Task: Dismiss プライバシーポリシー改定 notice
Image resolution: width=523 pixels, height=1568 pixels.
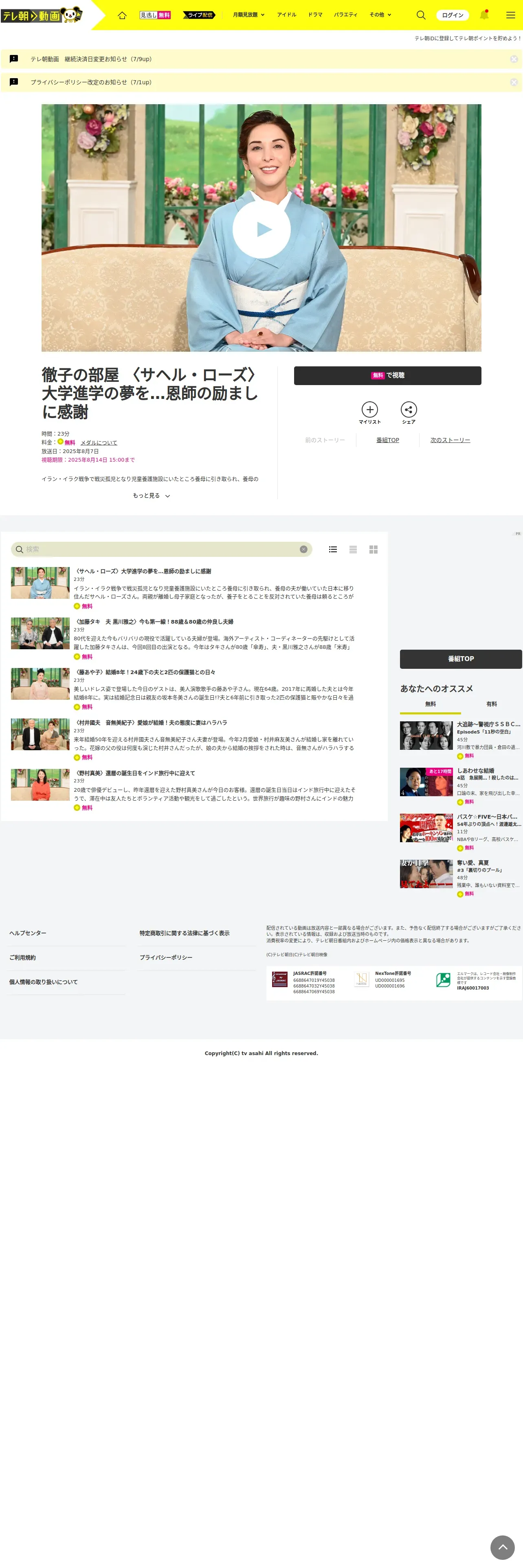Action: 514,82
